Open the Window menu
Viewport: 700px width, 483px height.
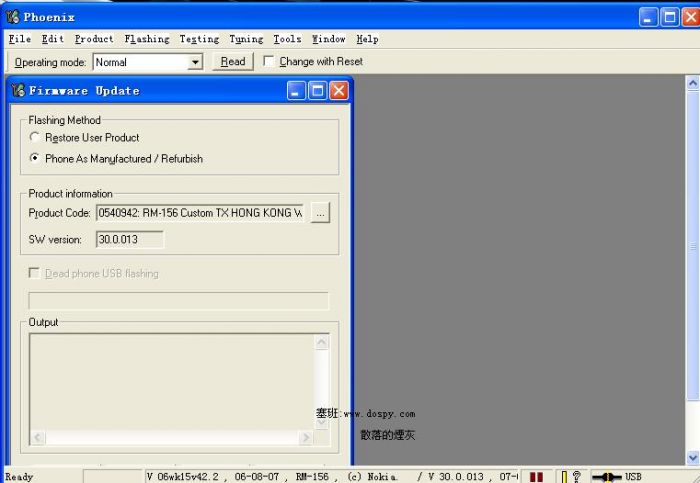click(x=329, y=39)
